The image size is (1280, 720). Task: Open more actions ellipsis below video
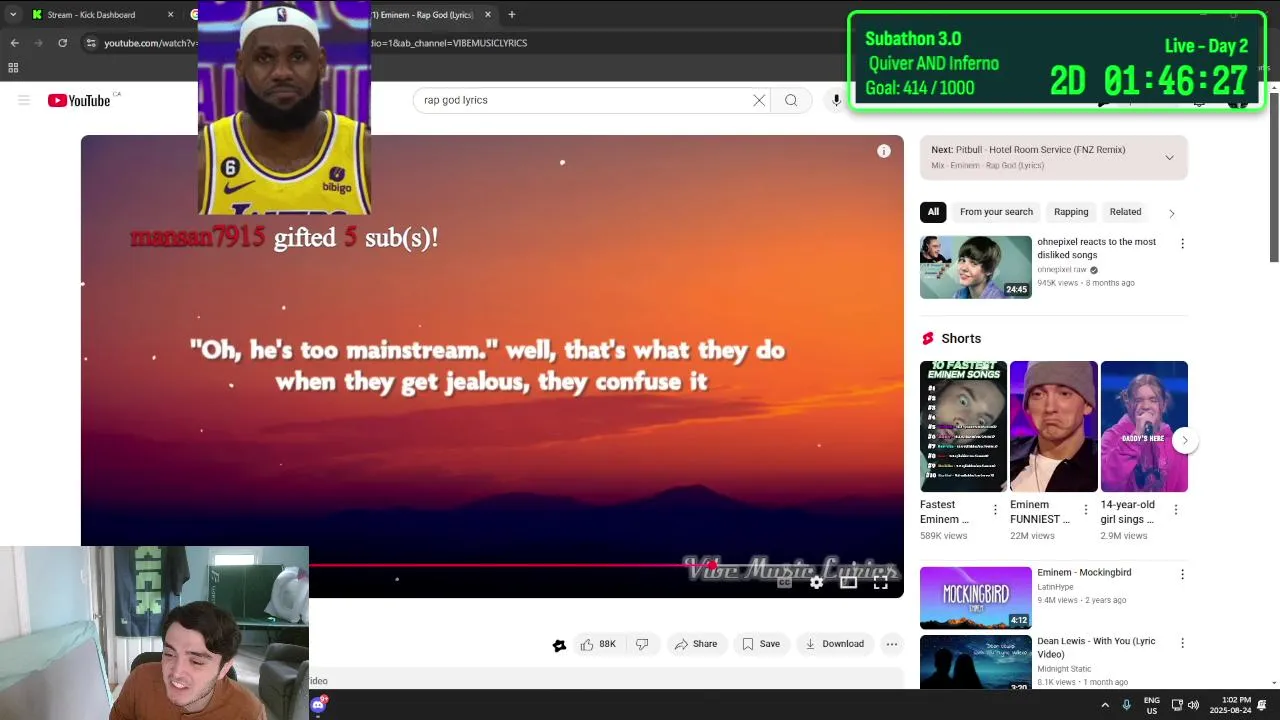click(x=892, y=644)
